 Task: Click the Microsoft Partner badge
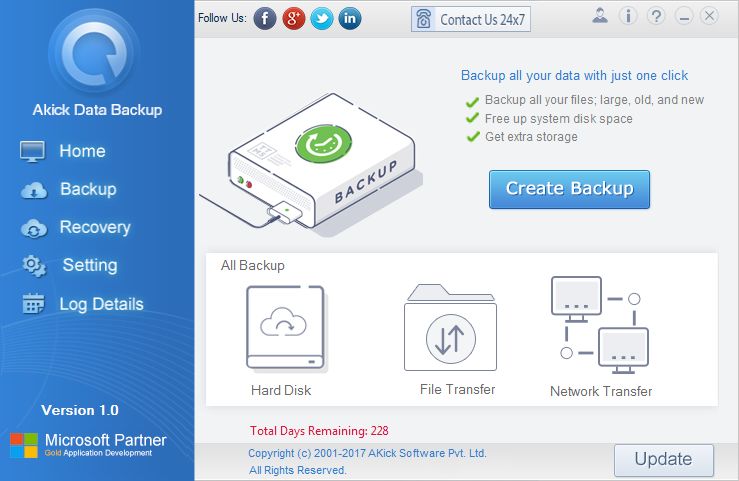click(x=89, y=445)
